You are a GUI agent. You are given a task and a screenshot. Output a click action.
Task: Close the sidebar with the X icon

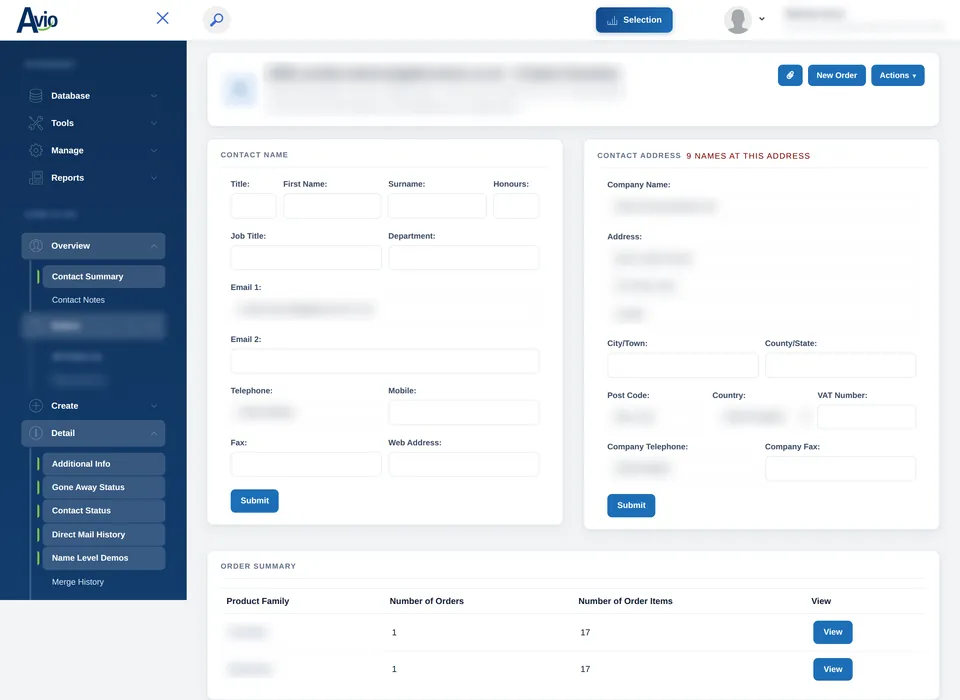pos(162,18)
